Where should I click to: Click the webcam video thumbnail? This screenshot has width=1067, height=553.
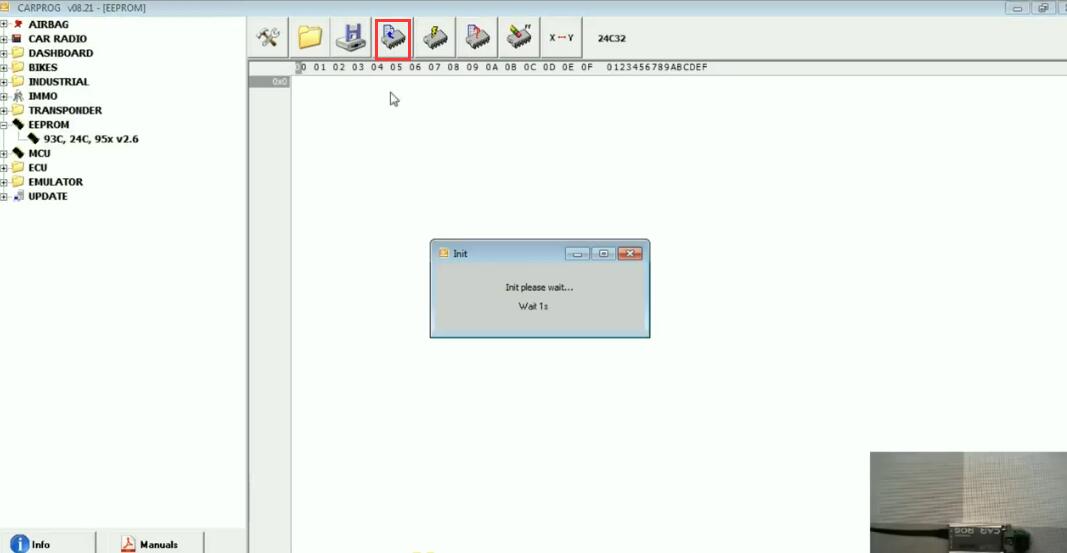point(968,503)
